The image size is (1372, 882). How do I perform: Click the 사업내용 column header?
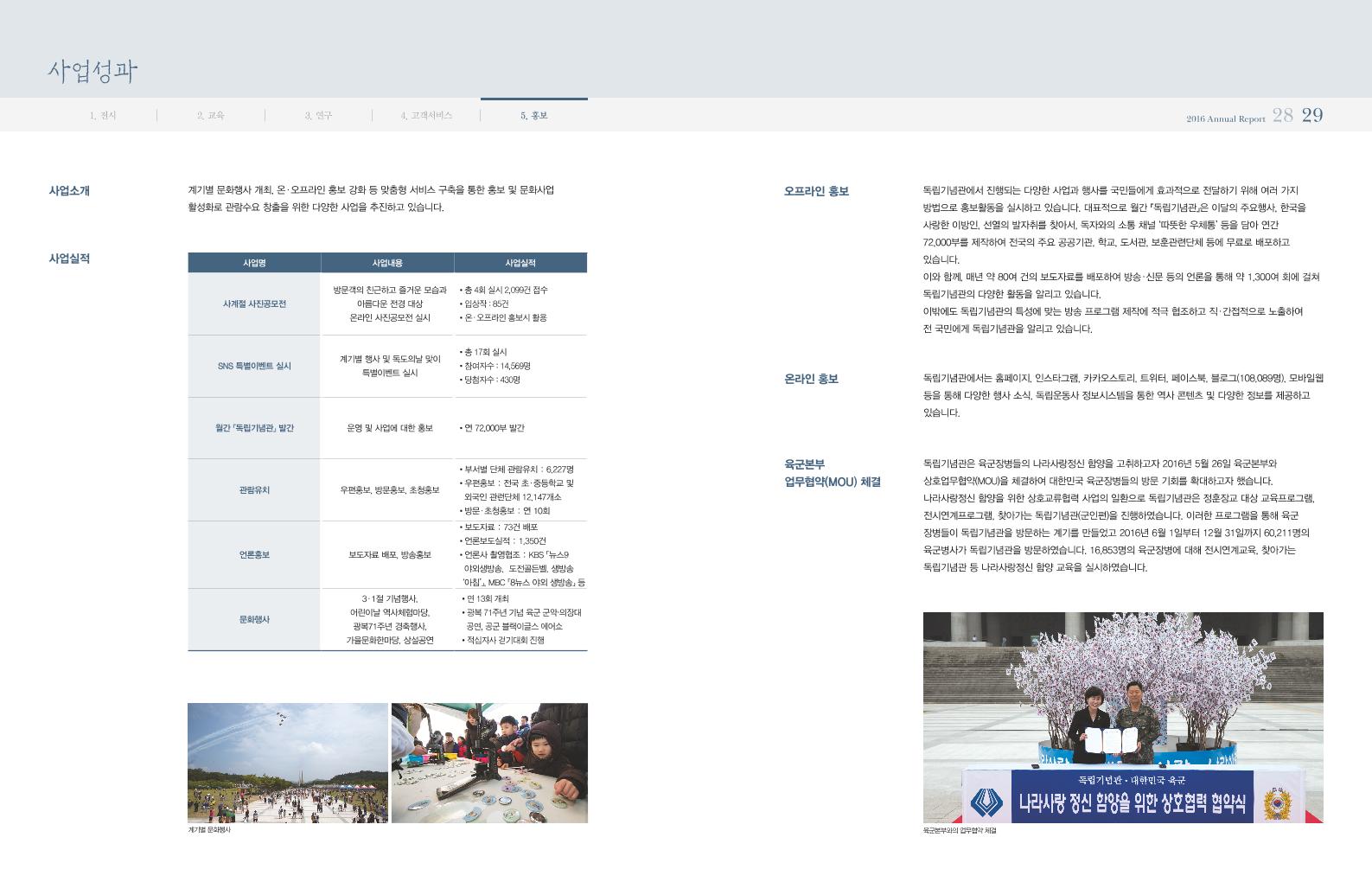tap(387, 262)
